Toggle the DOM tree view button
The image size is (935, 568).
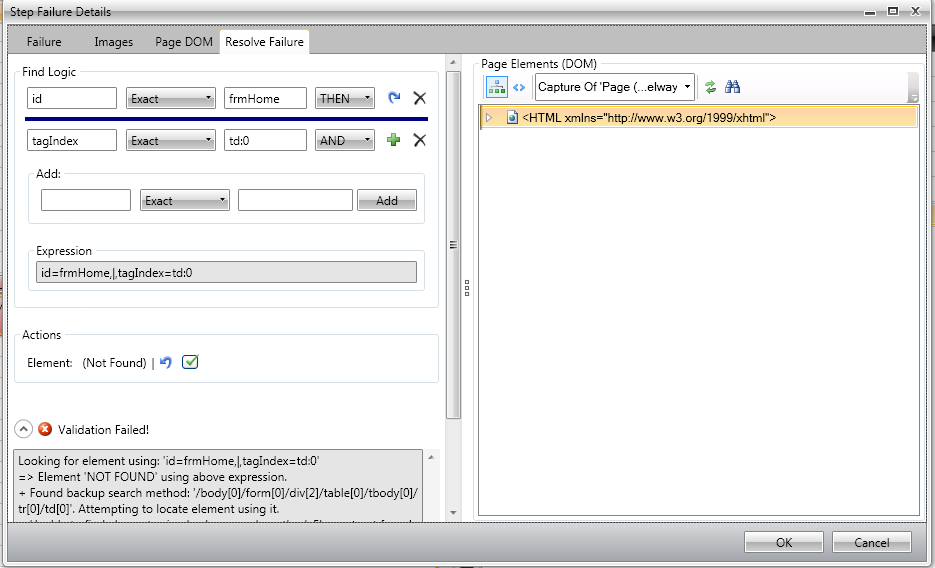(x=497, y=87)
